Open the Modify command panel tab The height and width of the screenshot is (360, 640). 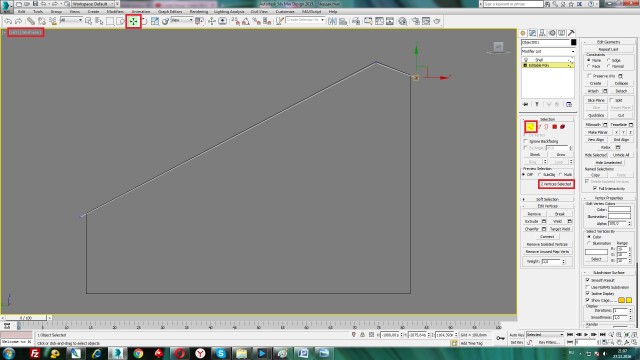pyautogui.click(x=533, y=33)
